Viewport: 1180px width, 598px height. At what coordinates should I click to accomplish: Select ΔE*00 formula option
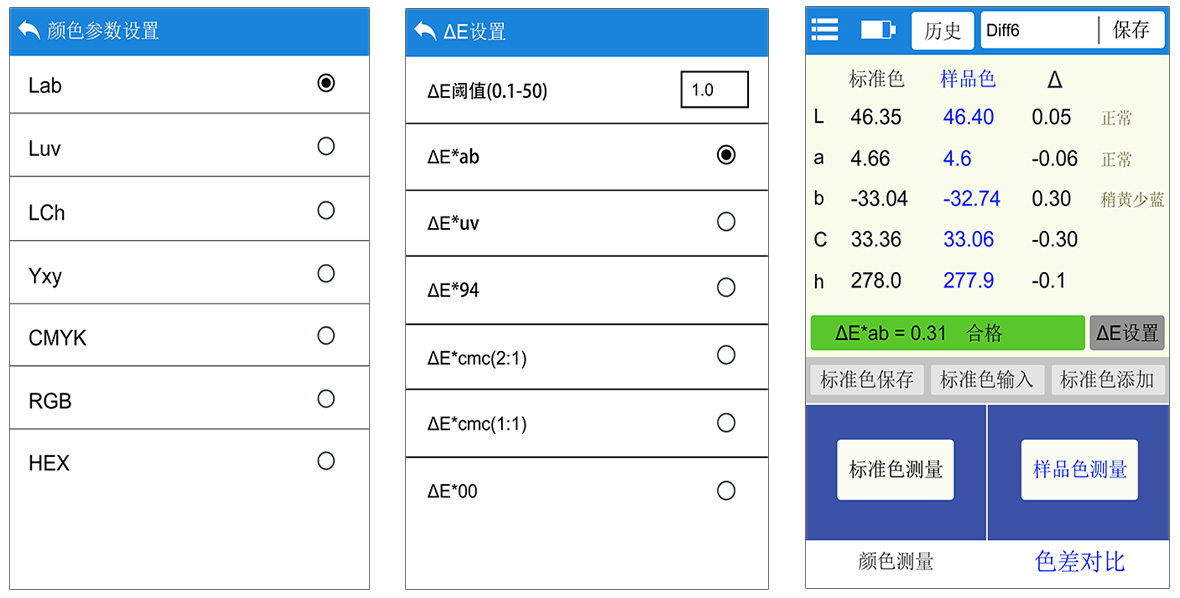coord(586,490)
